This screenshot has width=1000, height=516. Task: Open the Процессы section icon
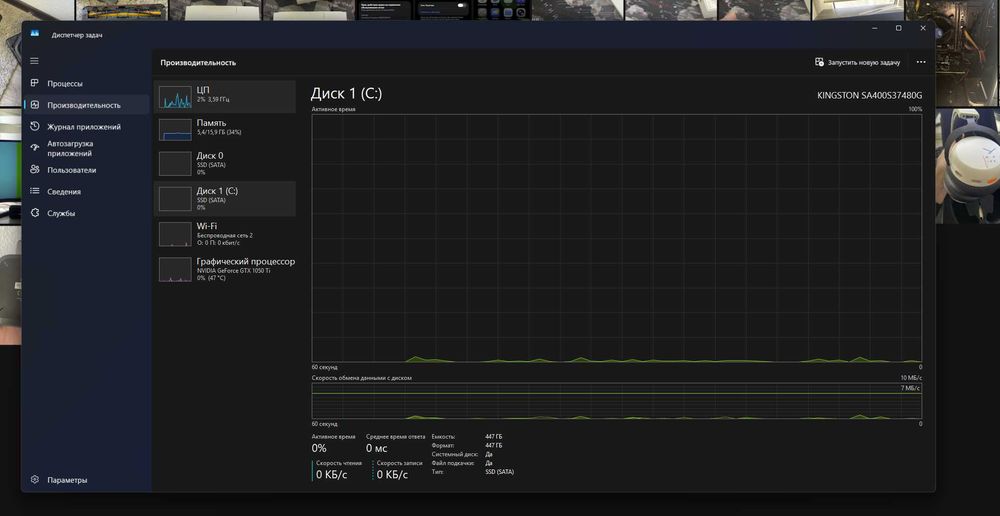[35, 84]
